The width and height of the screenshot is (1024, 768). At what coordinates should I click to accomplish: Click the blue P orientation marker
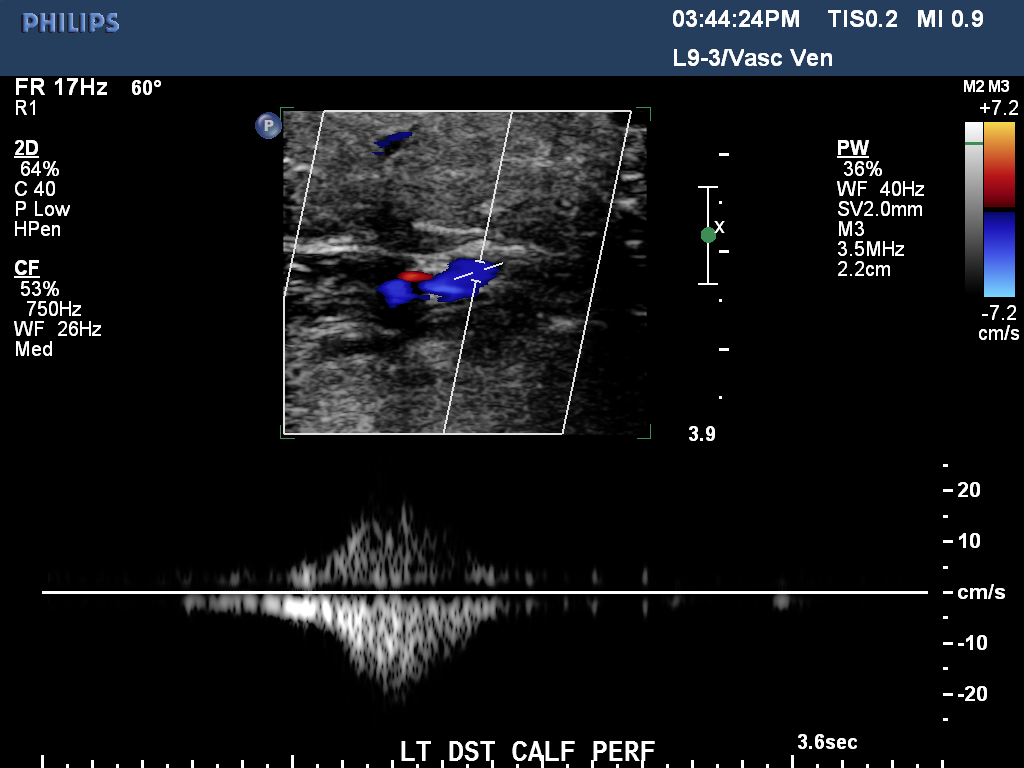click(x=267, y=125)
